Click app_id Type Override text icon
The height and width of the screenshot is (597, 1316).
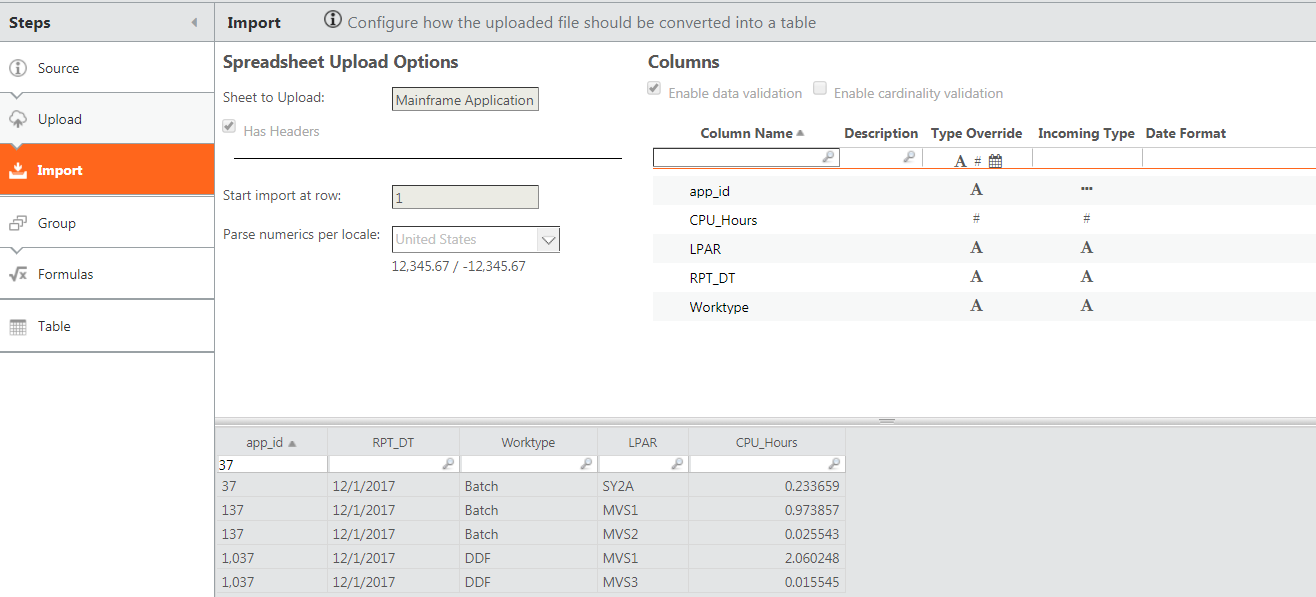click(976, 190)
